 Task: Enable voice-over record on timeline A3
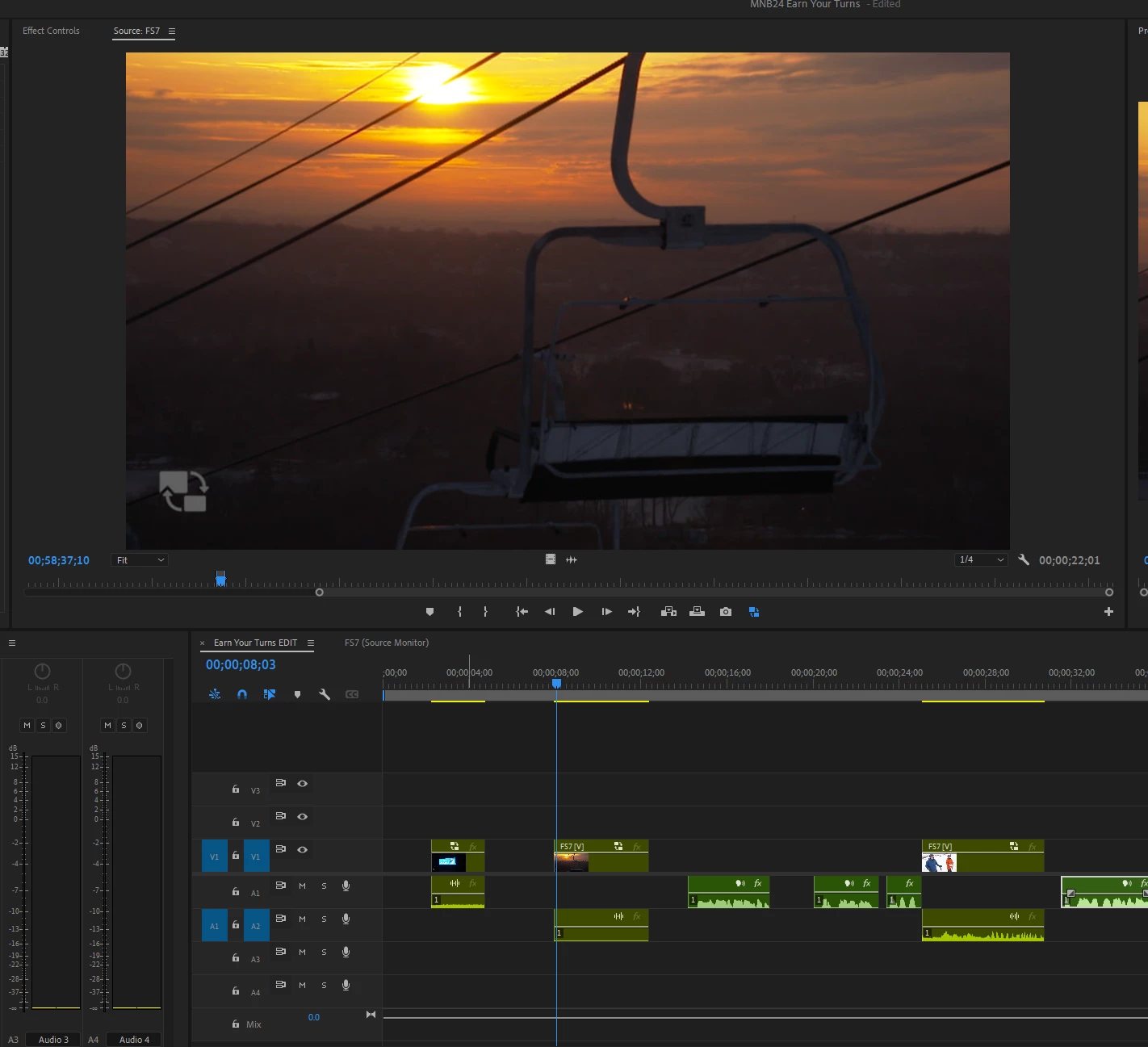pos(346,952)
